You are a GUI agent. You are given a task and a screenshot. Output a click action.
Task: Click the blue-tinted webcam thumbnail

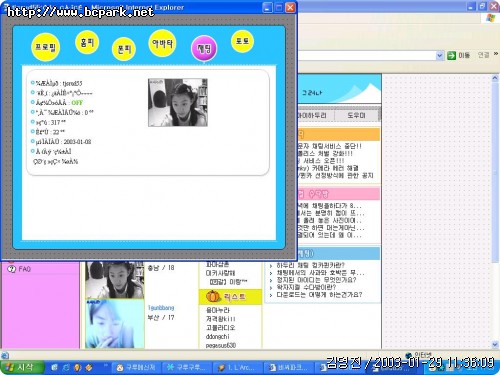pyautogui.click(x=115, y=324)
